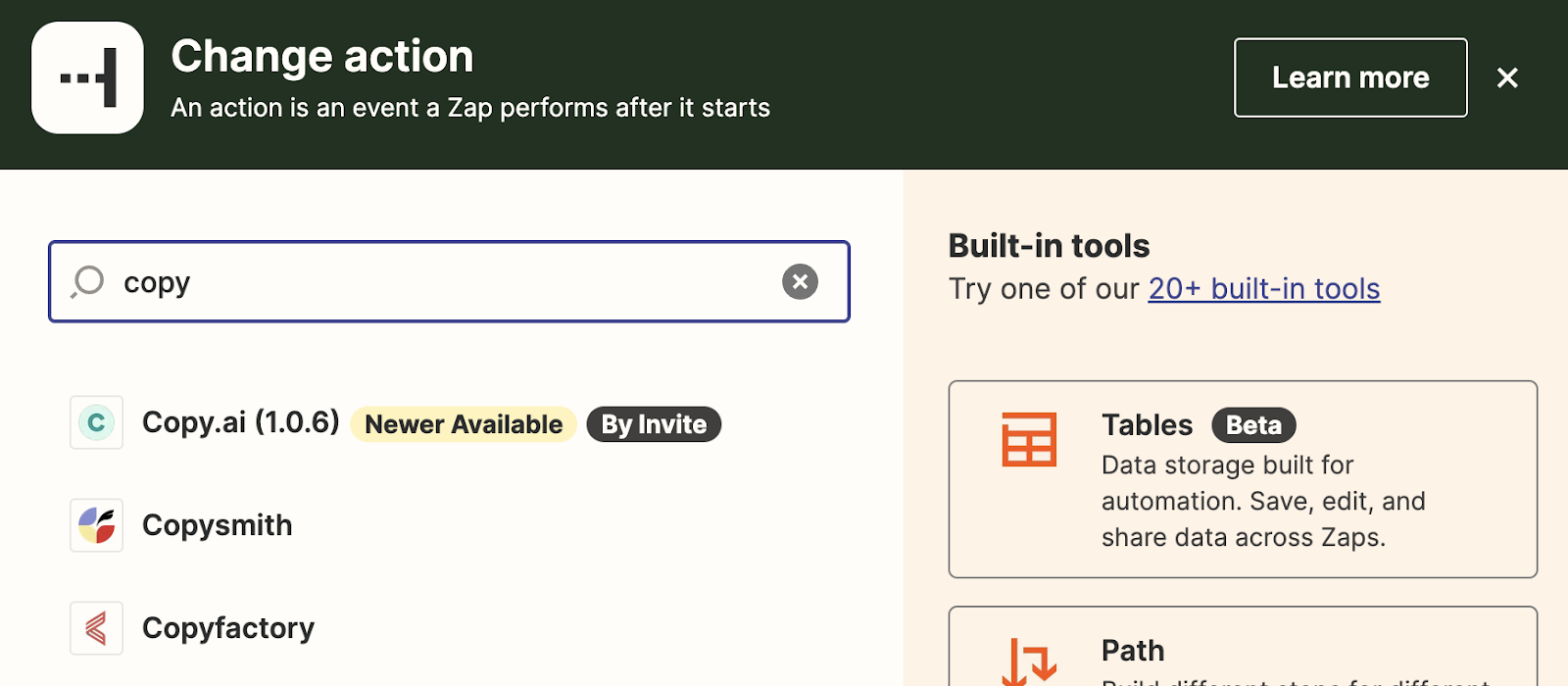Click the Tables grid icon

(1029, 439)
